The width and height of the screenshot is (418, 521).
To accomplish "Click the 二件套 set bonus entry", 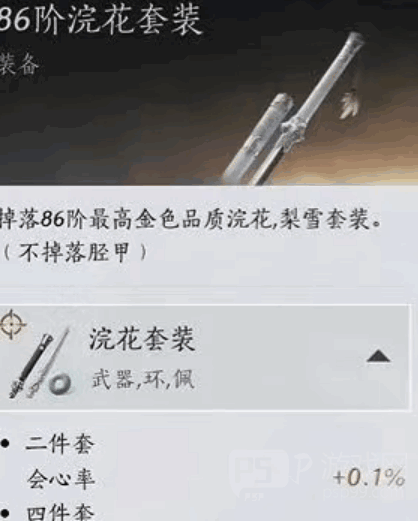I will (x=60, y=444).
